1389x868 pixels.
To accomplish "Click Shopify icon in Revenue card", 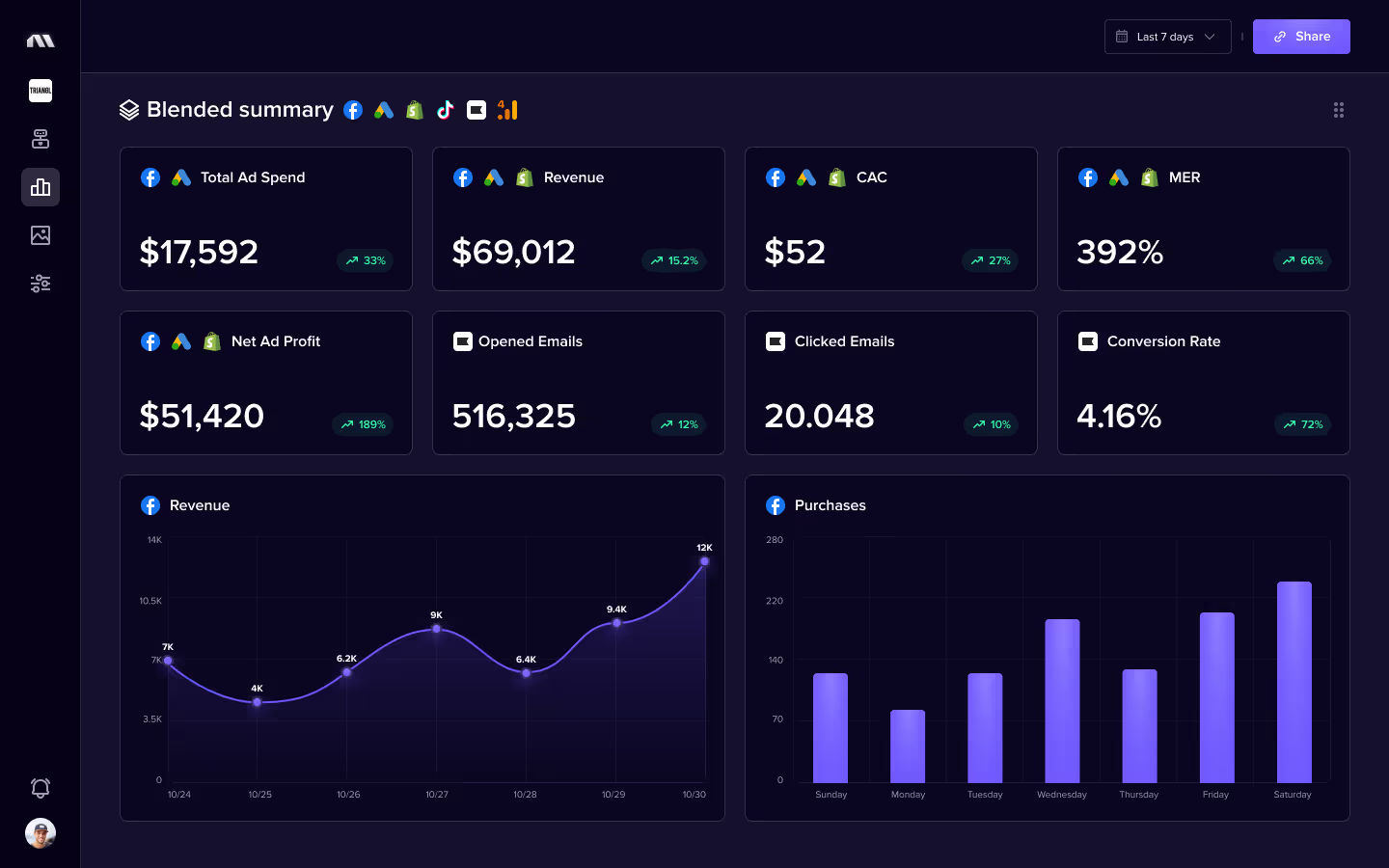I will (525, 177).
